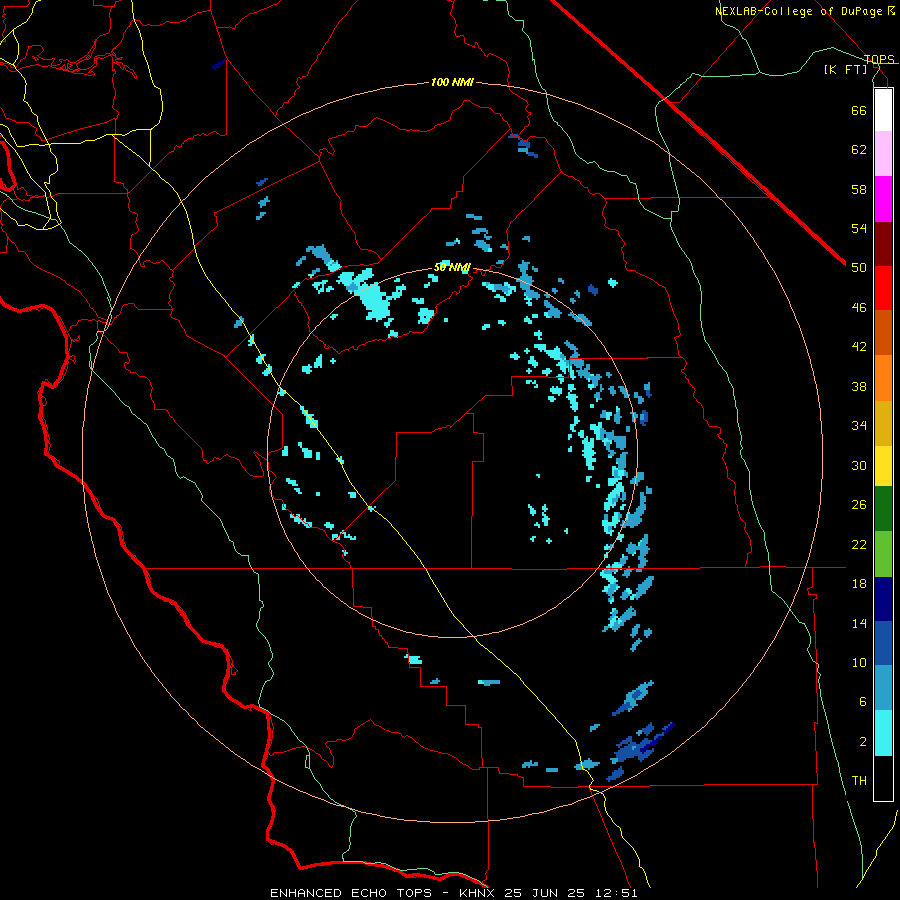Screen dimensions: 900x900
Task: Click the white swatch at legend top
Action: pyautogui.click(x=883, y=110)
